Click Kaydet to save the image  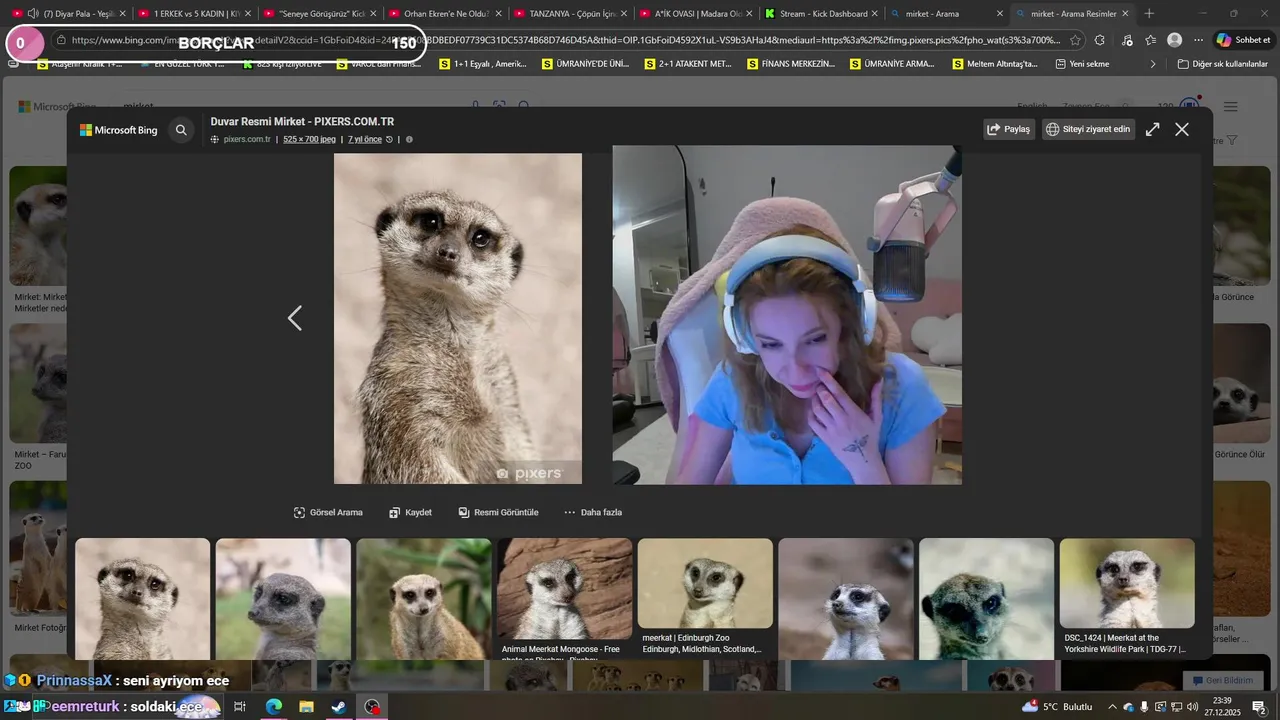(x=410, y=512)
